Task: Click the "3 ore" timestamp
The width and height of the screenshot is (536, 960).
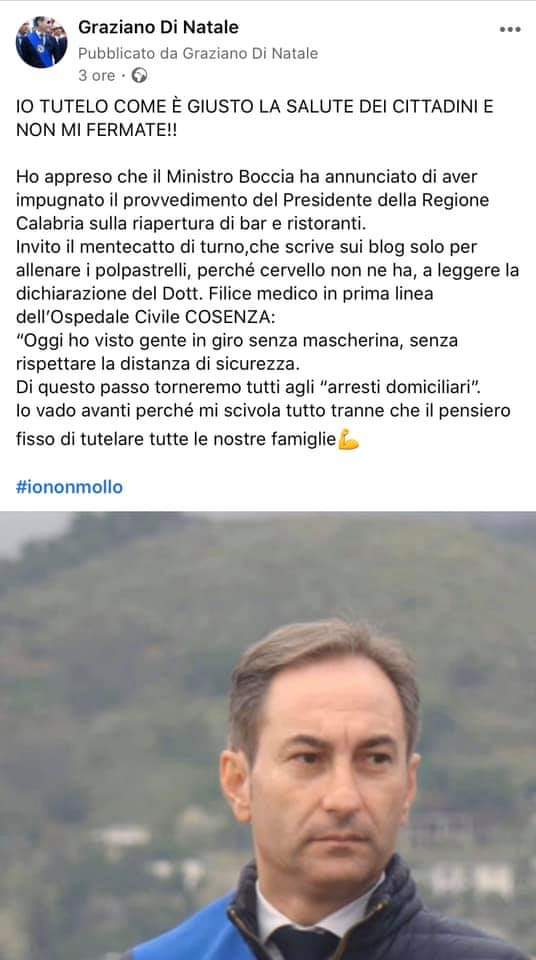Action: coord(96,75)
